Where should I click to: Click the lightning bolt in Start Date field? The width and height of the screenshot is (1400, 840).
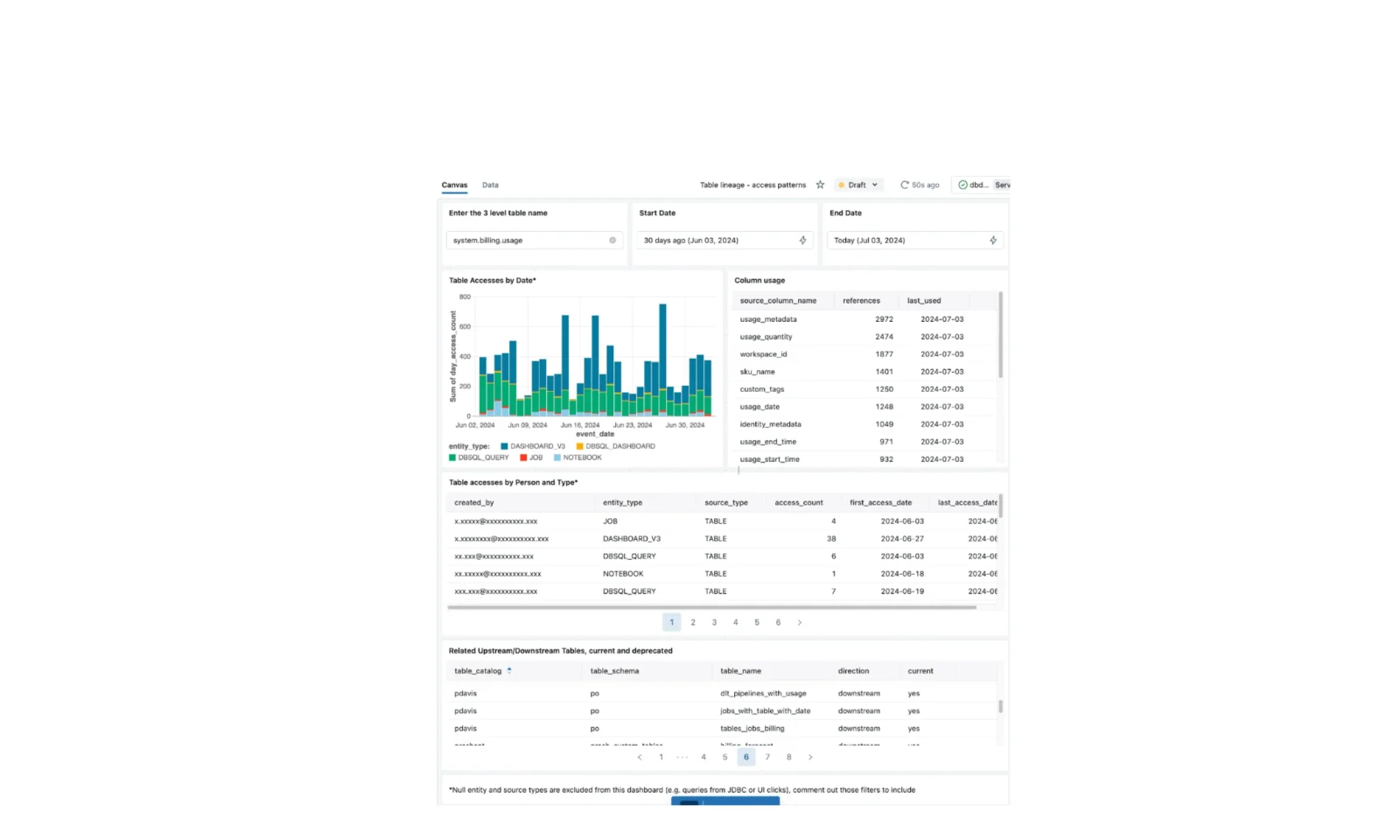[802, 240]
